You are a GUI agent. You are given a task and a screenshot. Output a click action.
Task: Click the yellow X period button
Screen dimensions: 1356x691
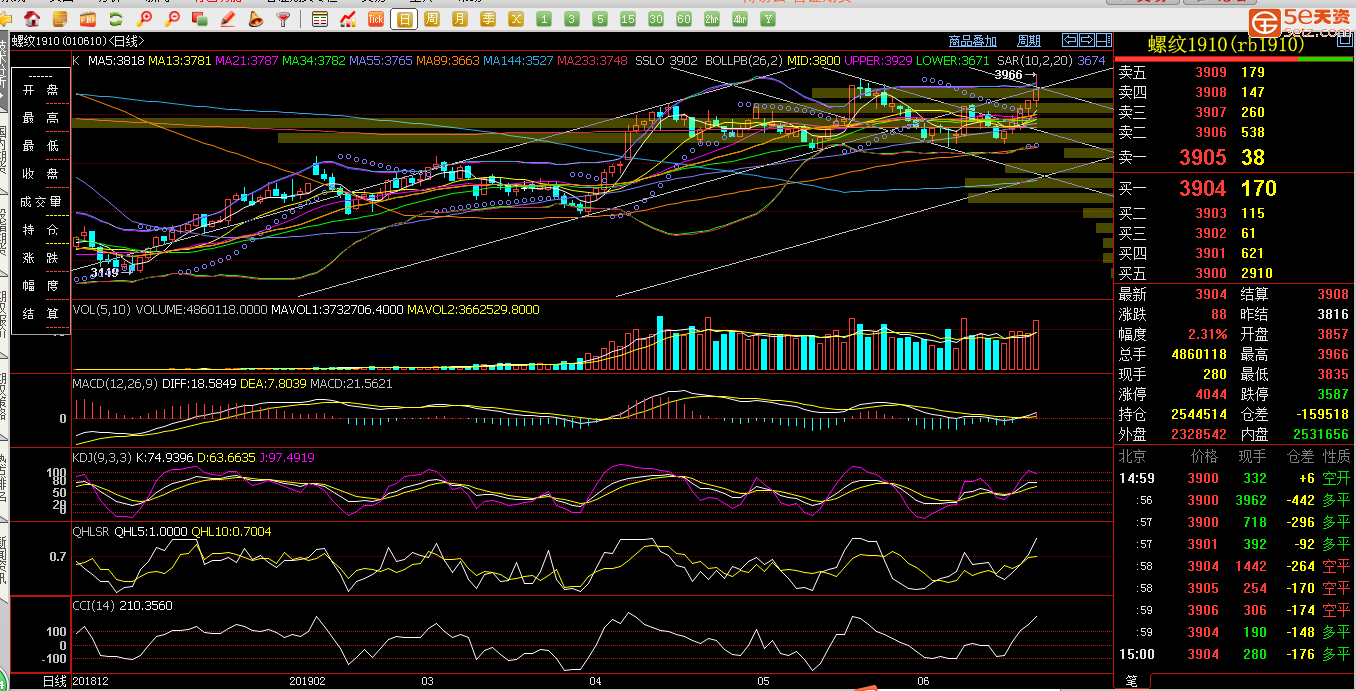(516, 19)
